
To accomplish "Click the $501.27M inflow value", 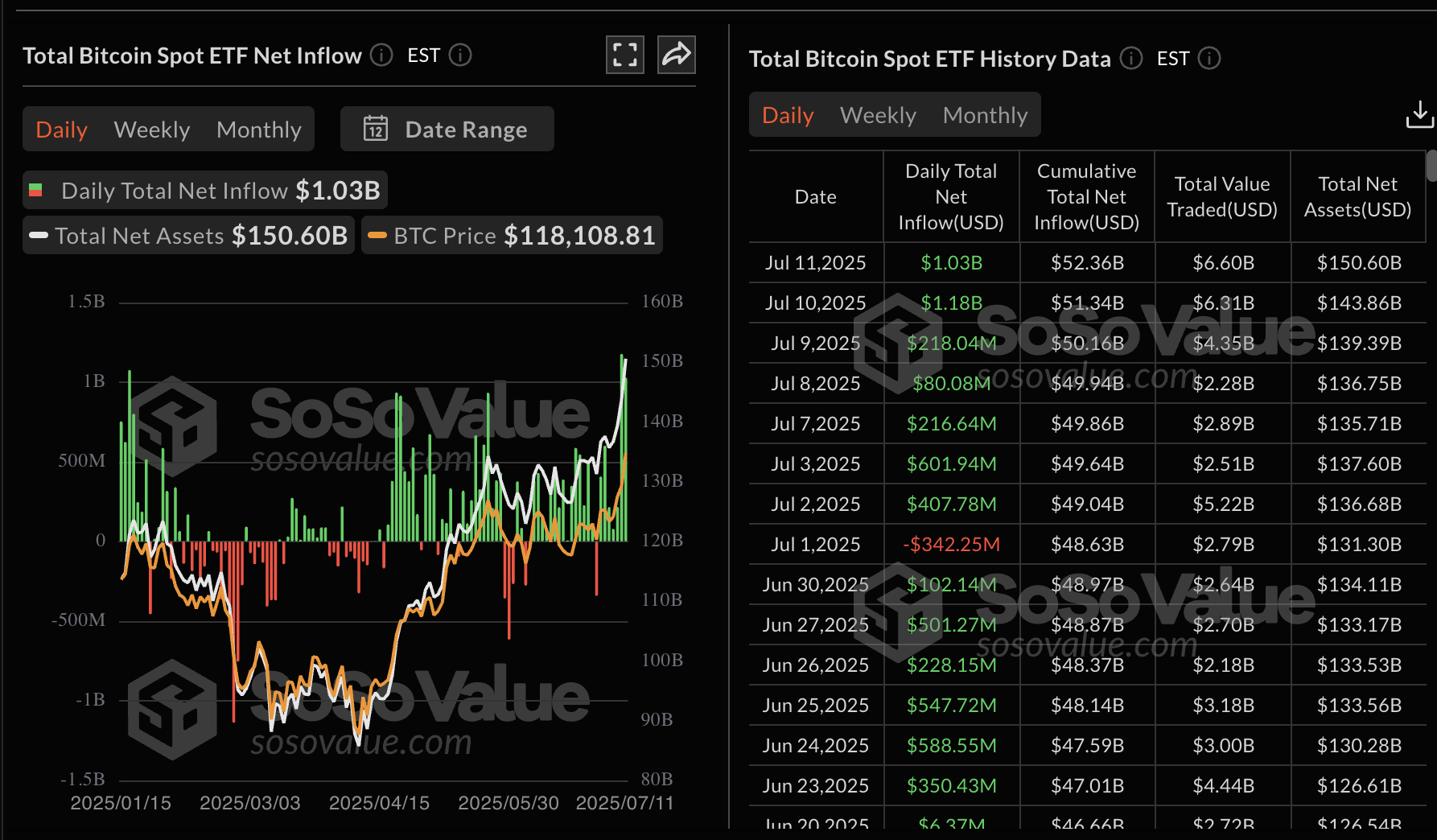I will click(951, 624).
